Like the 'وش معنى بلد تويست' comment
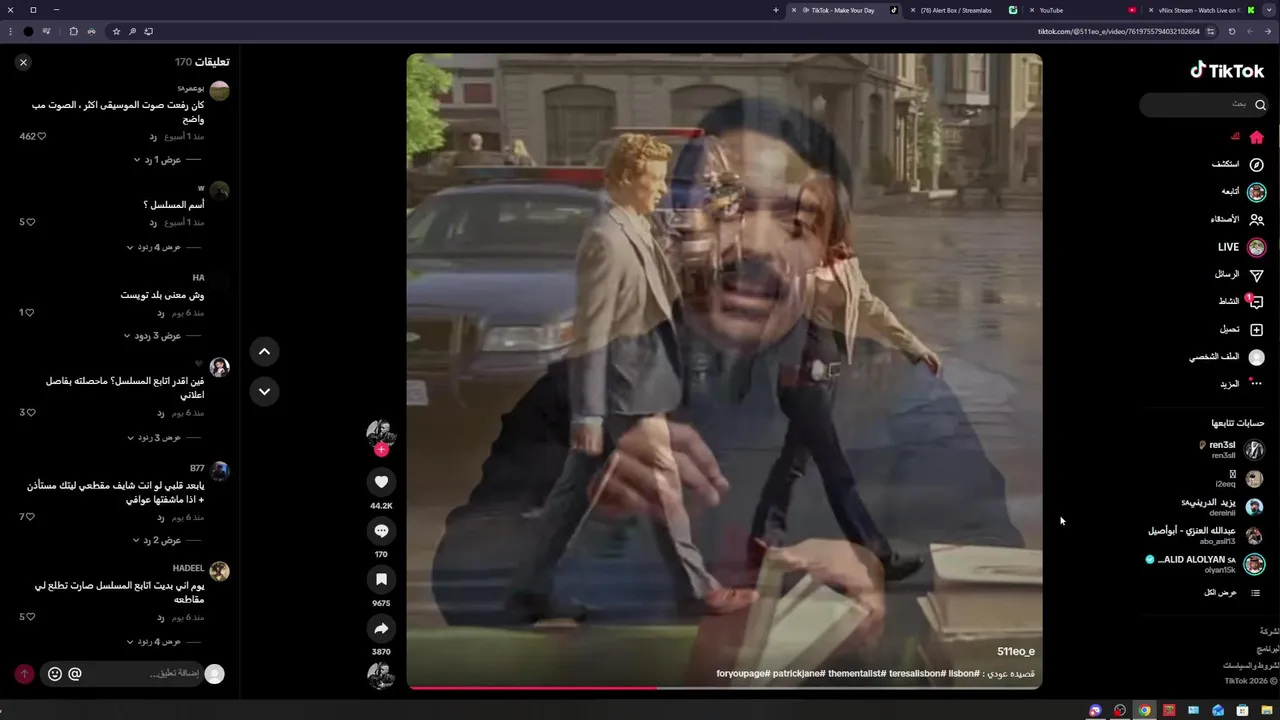The width and height of the screenshot is (1280, 720). coord(29,312)
